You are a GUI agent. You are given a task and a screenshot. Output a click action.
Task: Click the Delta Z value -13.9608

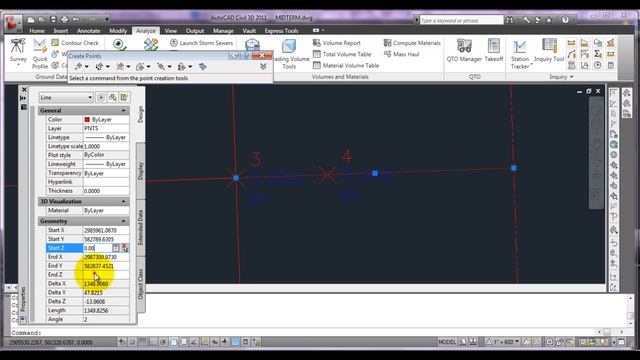106,301
